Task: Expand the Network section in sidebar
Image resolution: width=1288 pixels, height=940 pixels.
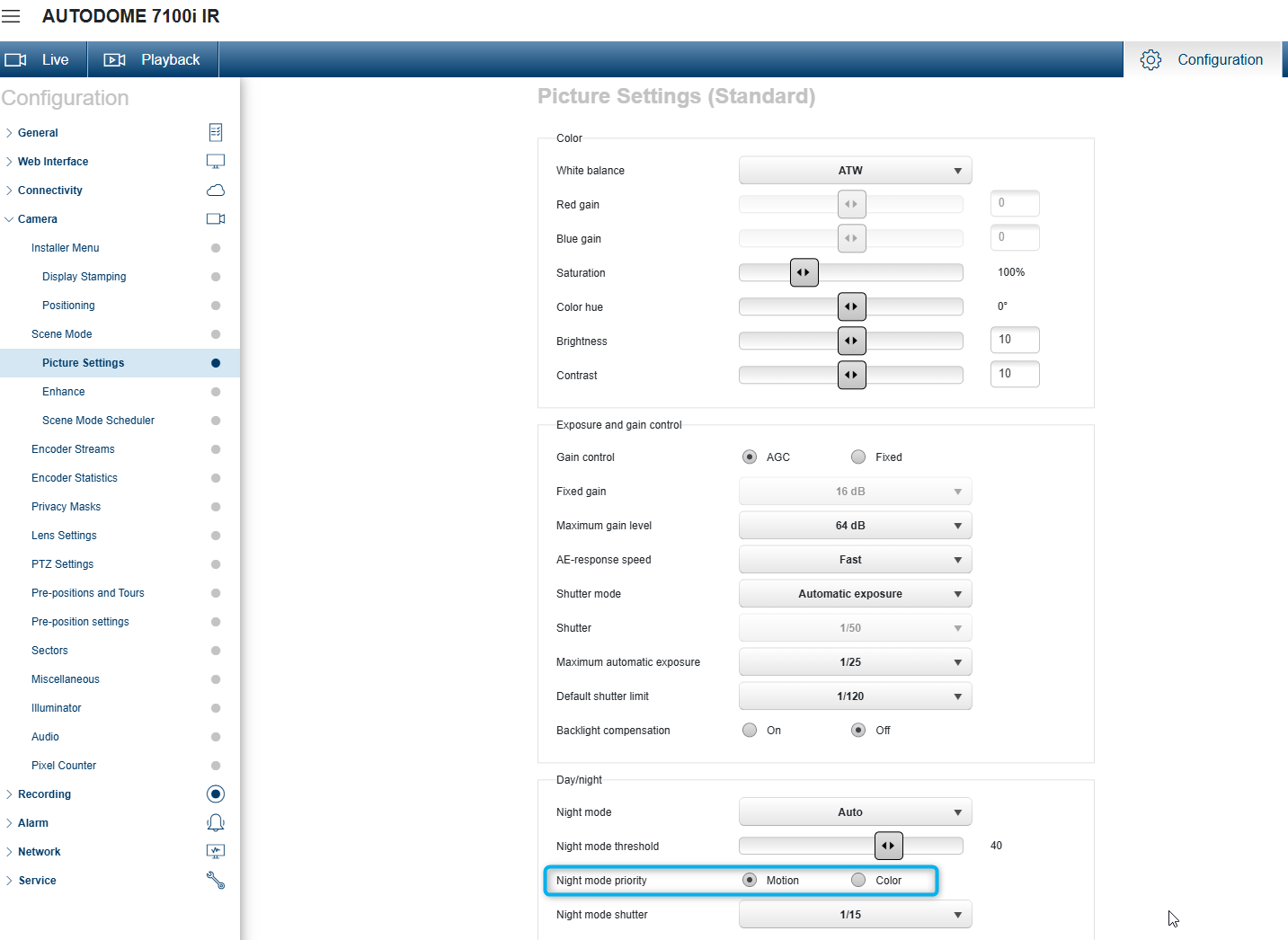Action: 40,852
